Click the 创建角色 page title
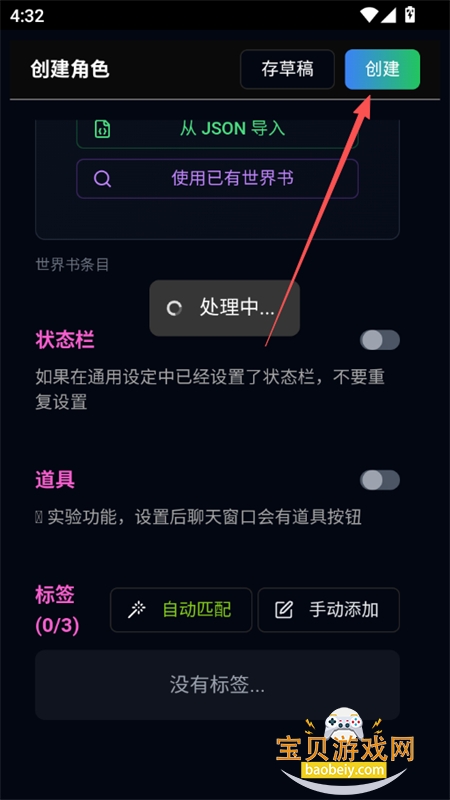 (70, 70)
